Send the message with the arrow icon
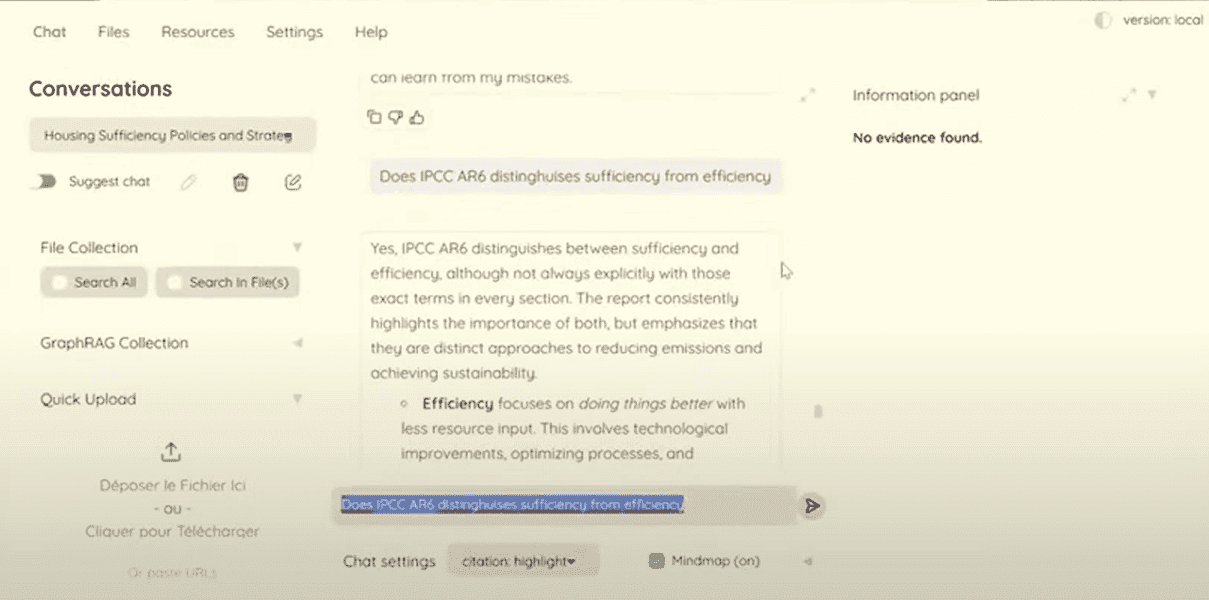Image resolution: width=1209 pixels, height=600 pixels. coord(812,506)
